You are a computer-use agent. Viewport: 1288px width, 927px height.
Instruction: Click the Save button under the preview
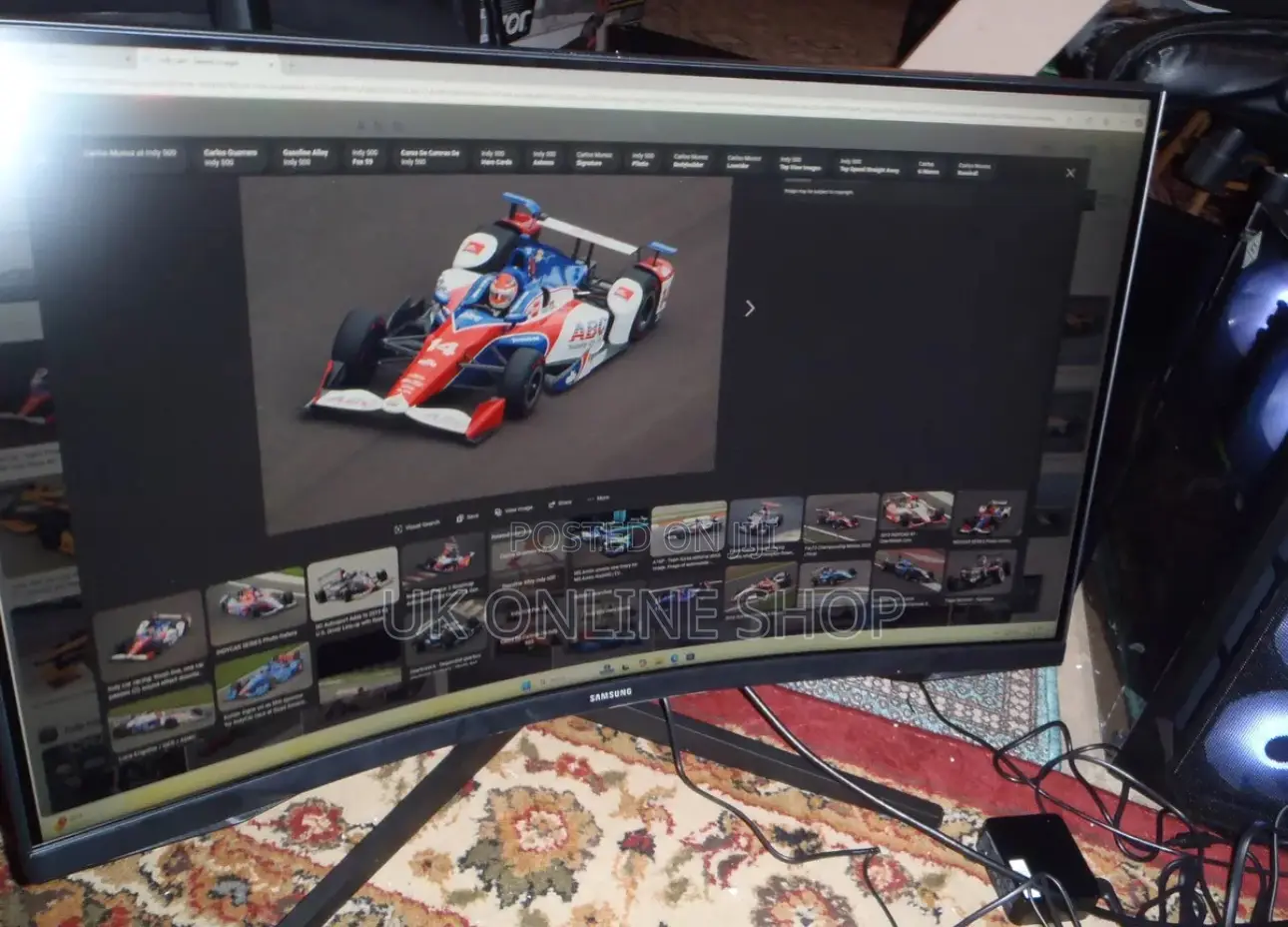[468, 516]
